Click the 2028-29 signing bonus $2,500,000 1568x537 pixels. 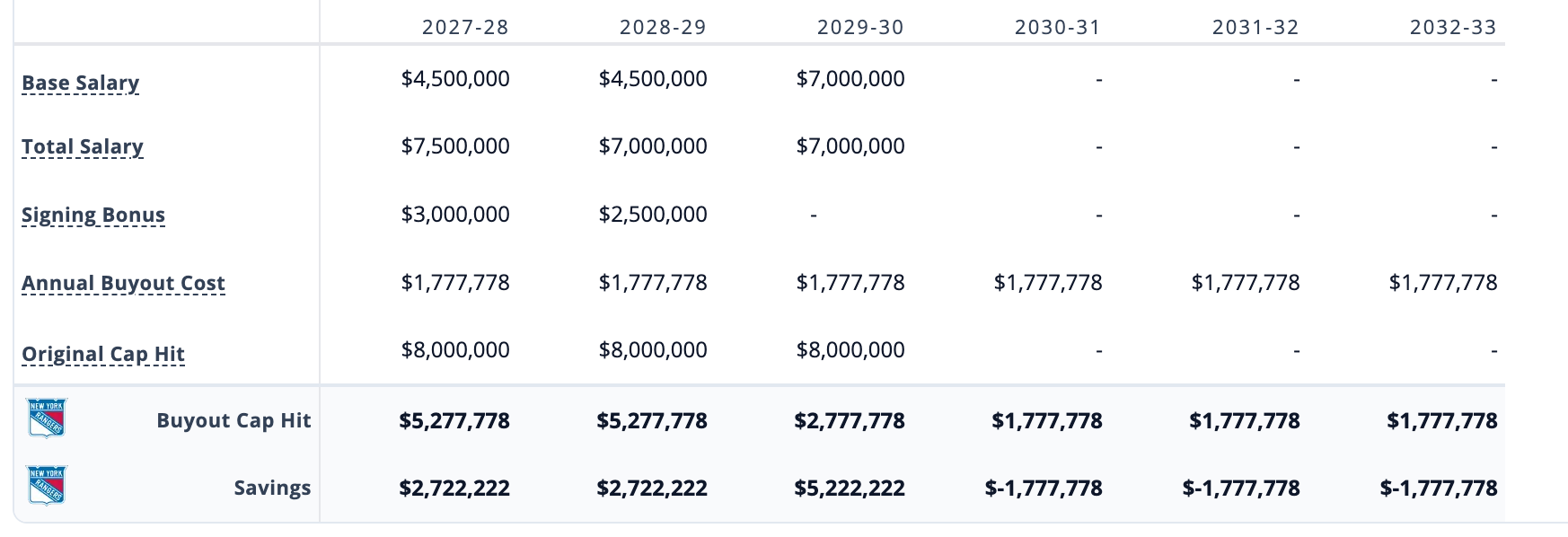[x=653, y=215]
